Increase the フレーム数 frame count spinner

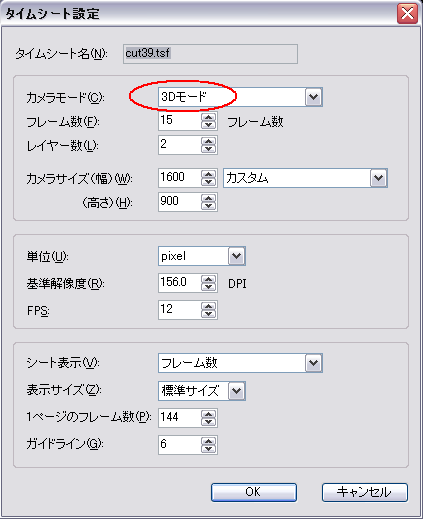(209, 117)
